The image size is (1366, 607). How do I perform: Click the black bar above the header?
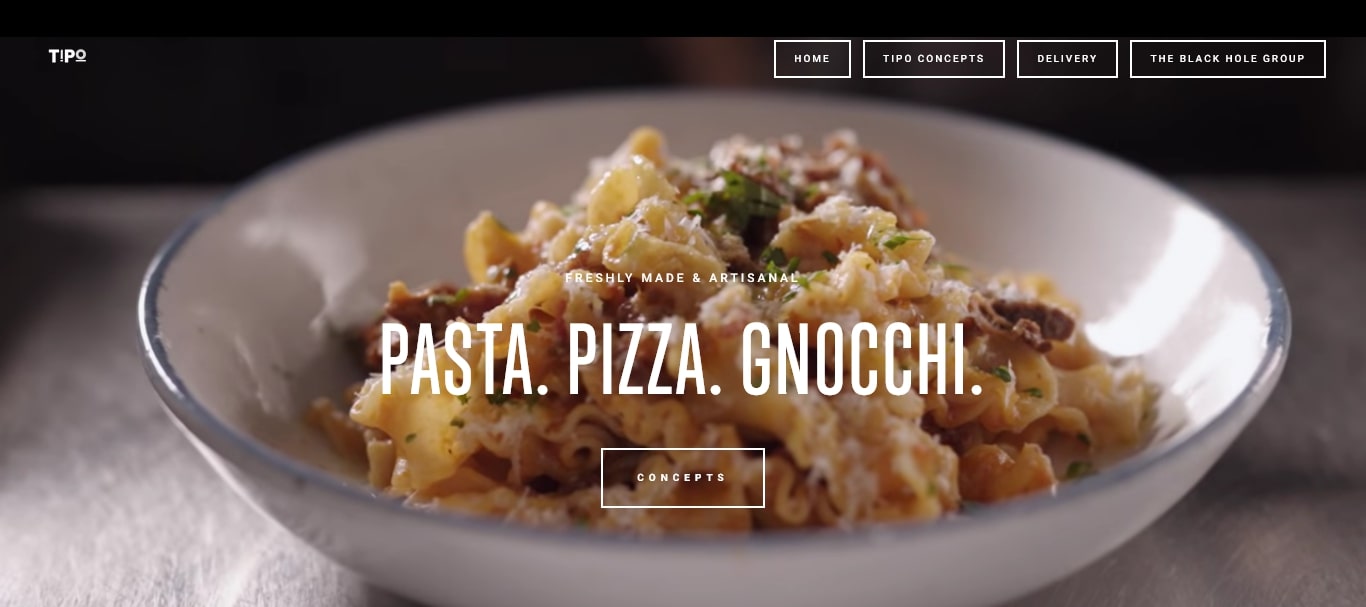tap(683, 18)
